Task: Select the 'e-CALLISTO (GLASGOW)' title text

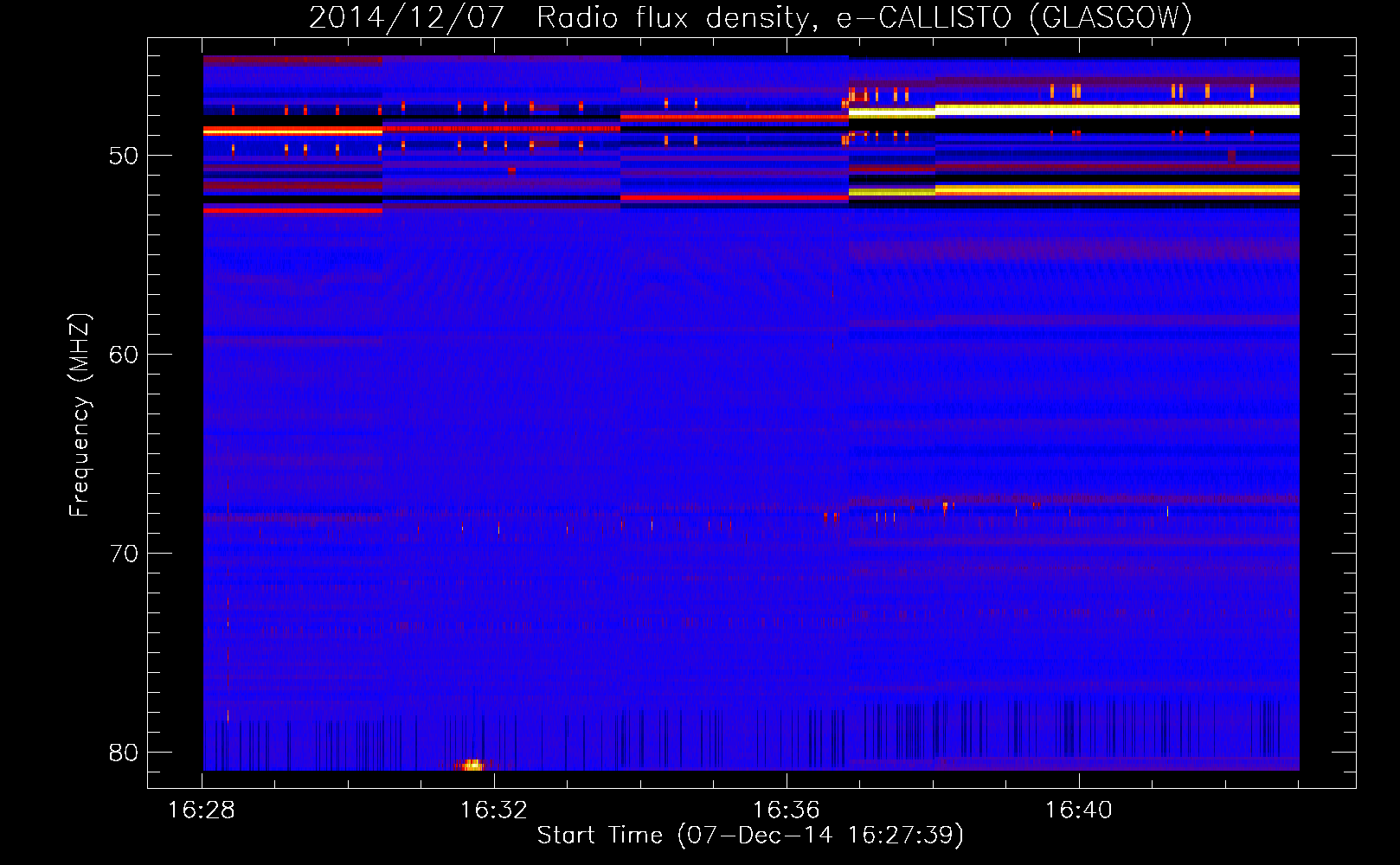Action: pyautogui.click(x=1014, y=18)
